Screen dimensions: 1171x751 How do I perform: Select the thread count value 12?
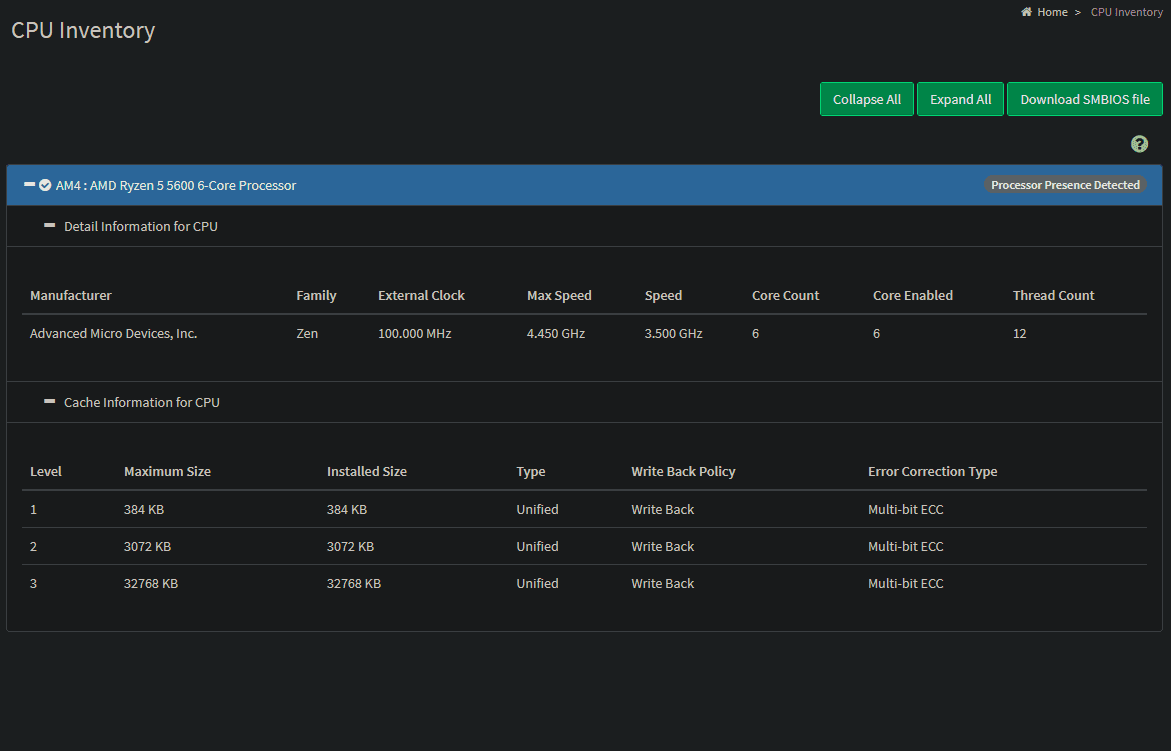1019,334
